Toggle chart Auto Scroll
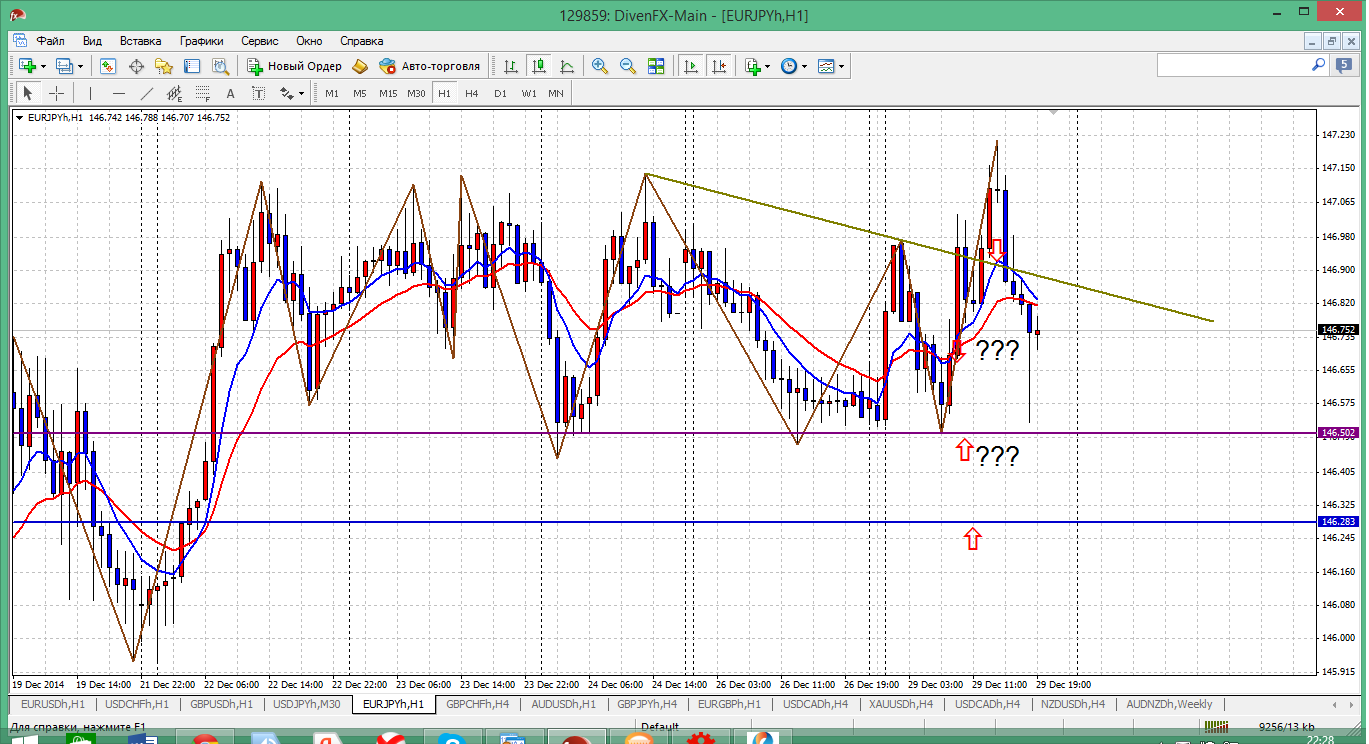This screenshot has width=1369, height=744. (690, 66)
